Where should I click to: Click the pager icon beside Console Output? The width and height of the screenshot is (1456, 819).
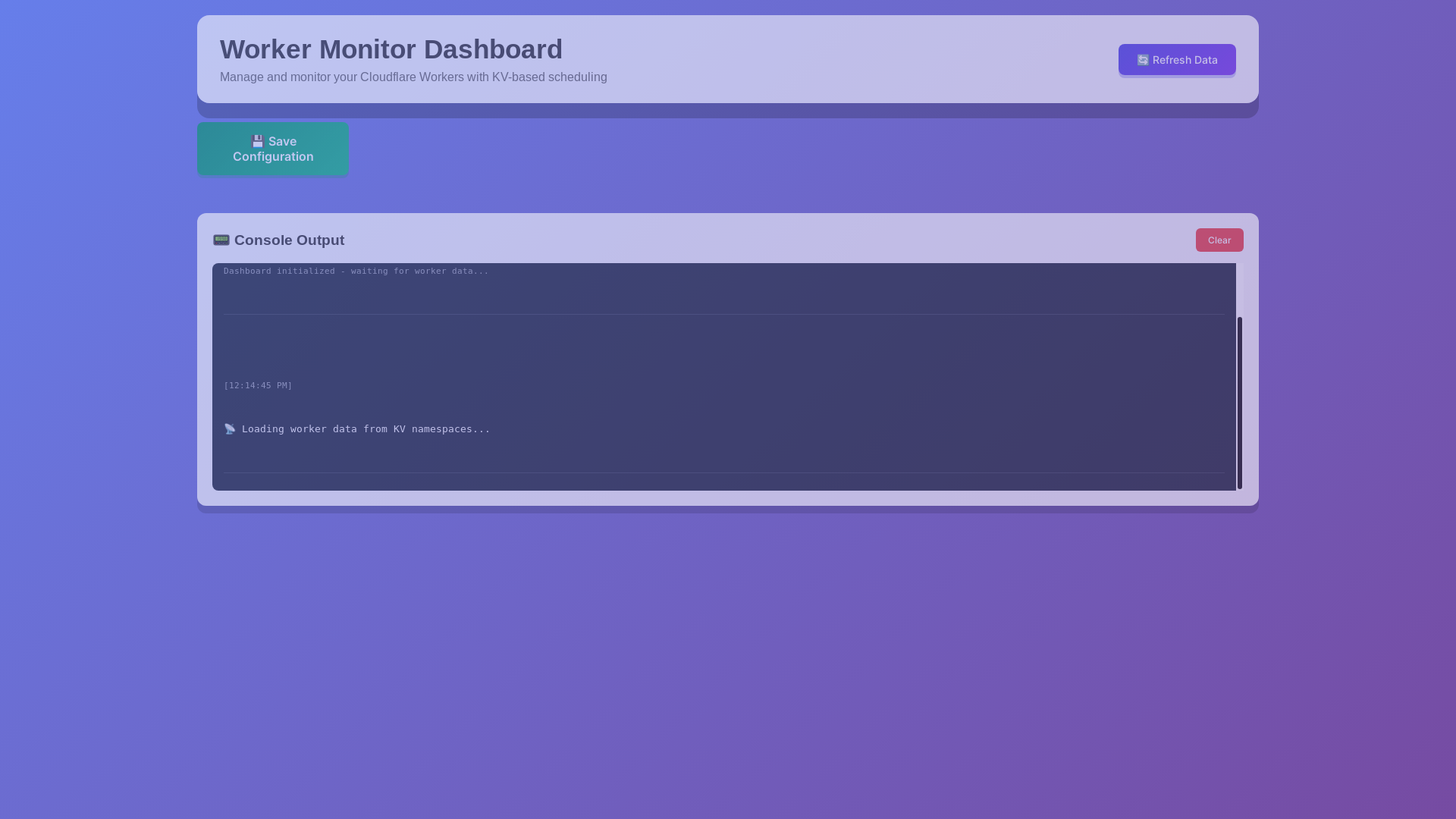221,240
